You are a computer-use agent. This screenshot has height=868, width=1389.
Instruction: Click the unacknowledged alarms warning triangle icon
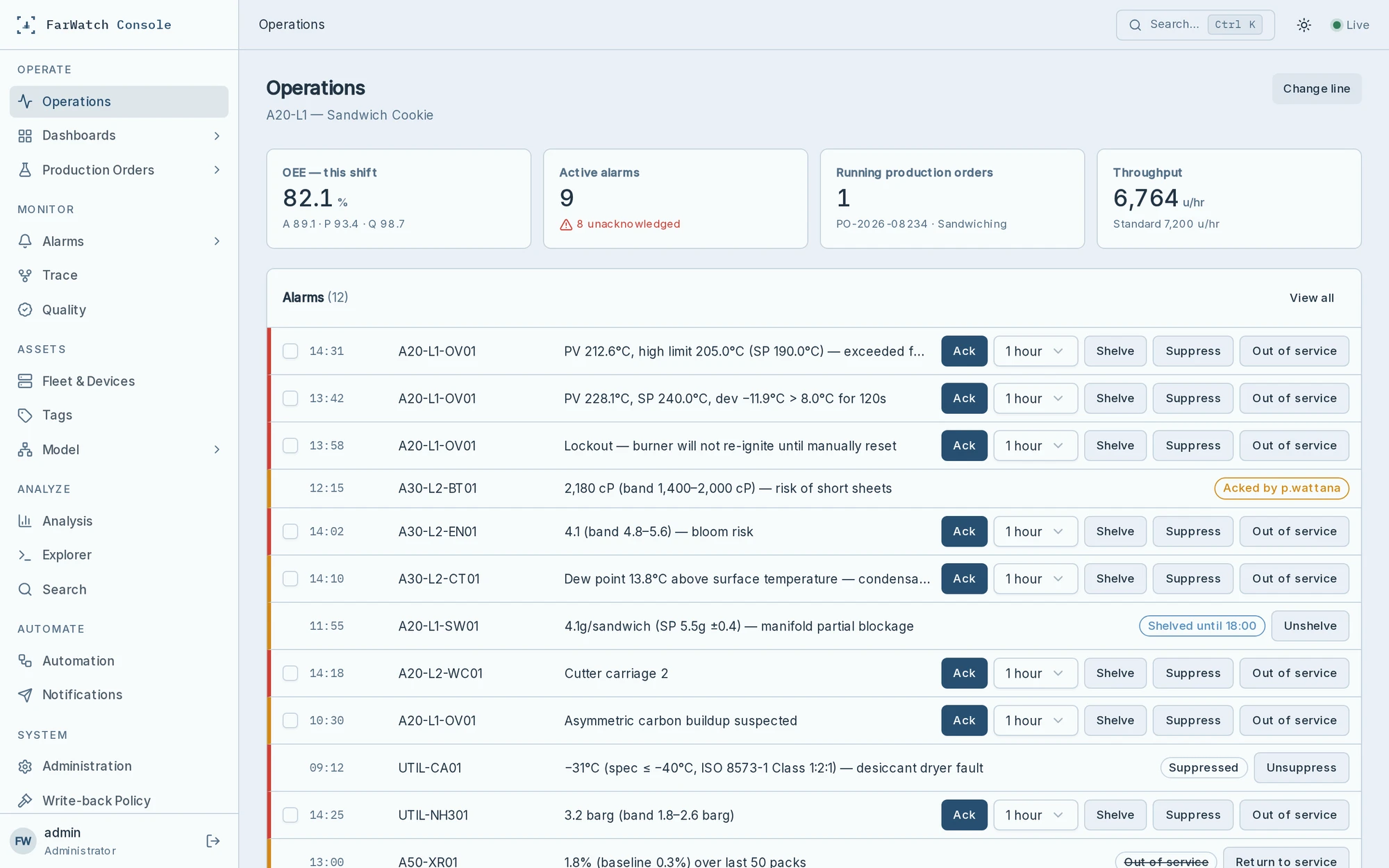pos(566,224)
